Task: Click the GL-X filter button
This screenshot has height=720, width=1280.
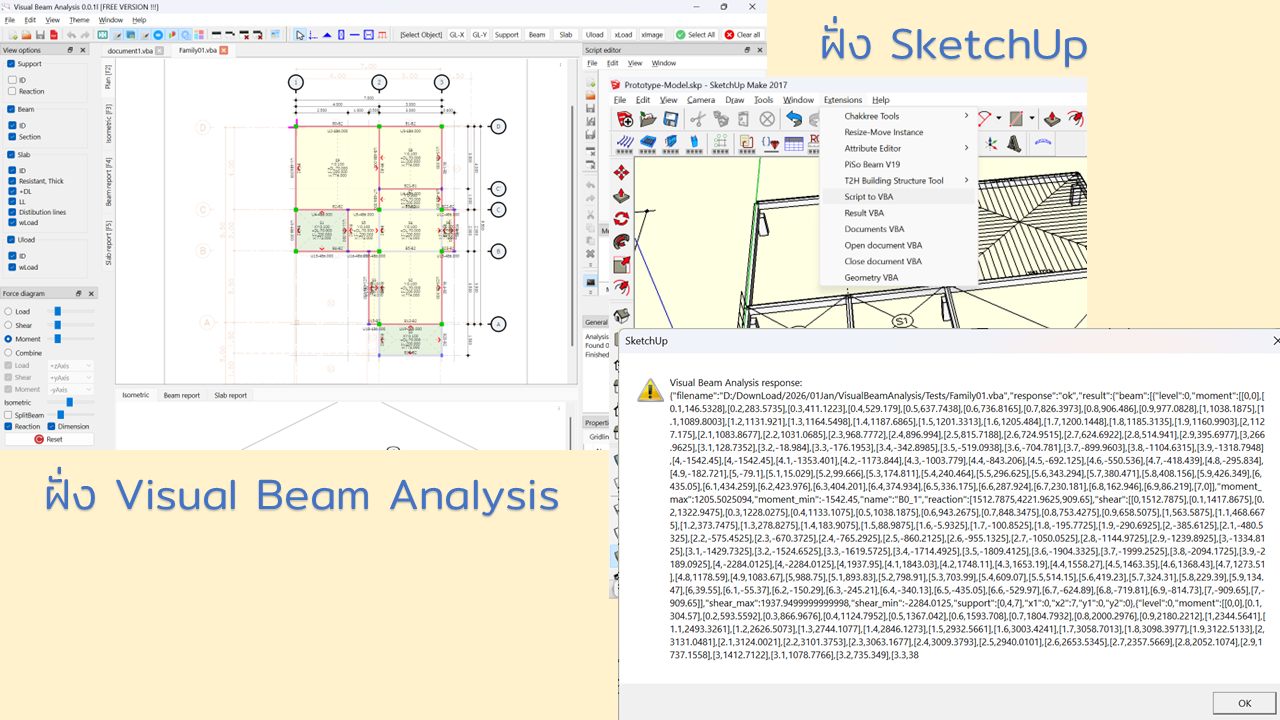Action: click(456, 35)
